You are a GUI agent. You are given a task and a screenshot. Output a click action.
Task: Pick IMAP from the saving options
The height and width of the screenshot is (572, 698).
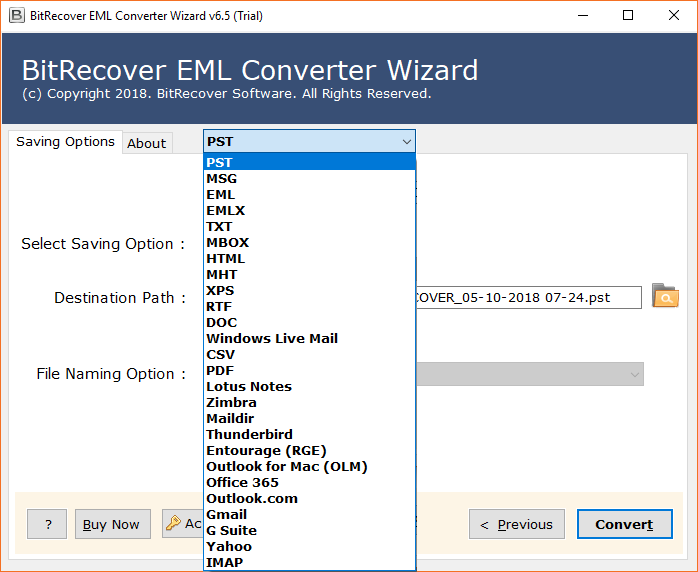click(309, 563)
